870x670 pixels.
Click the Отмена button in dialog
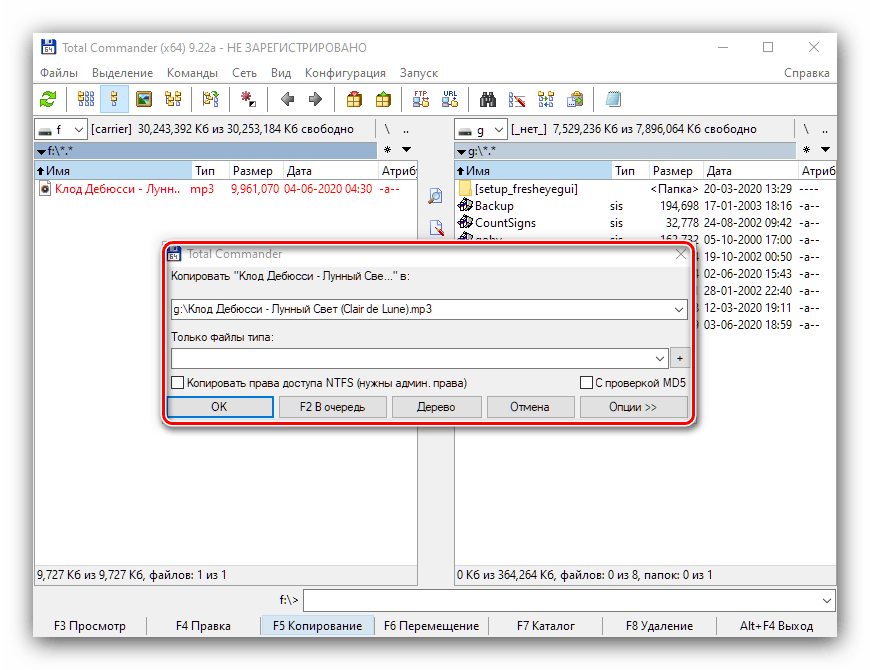(x=530, y=407)
